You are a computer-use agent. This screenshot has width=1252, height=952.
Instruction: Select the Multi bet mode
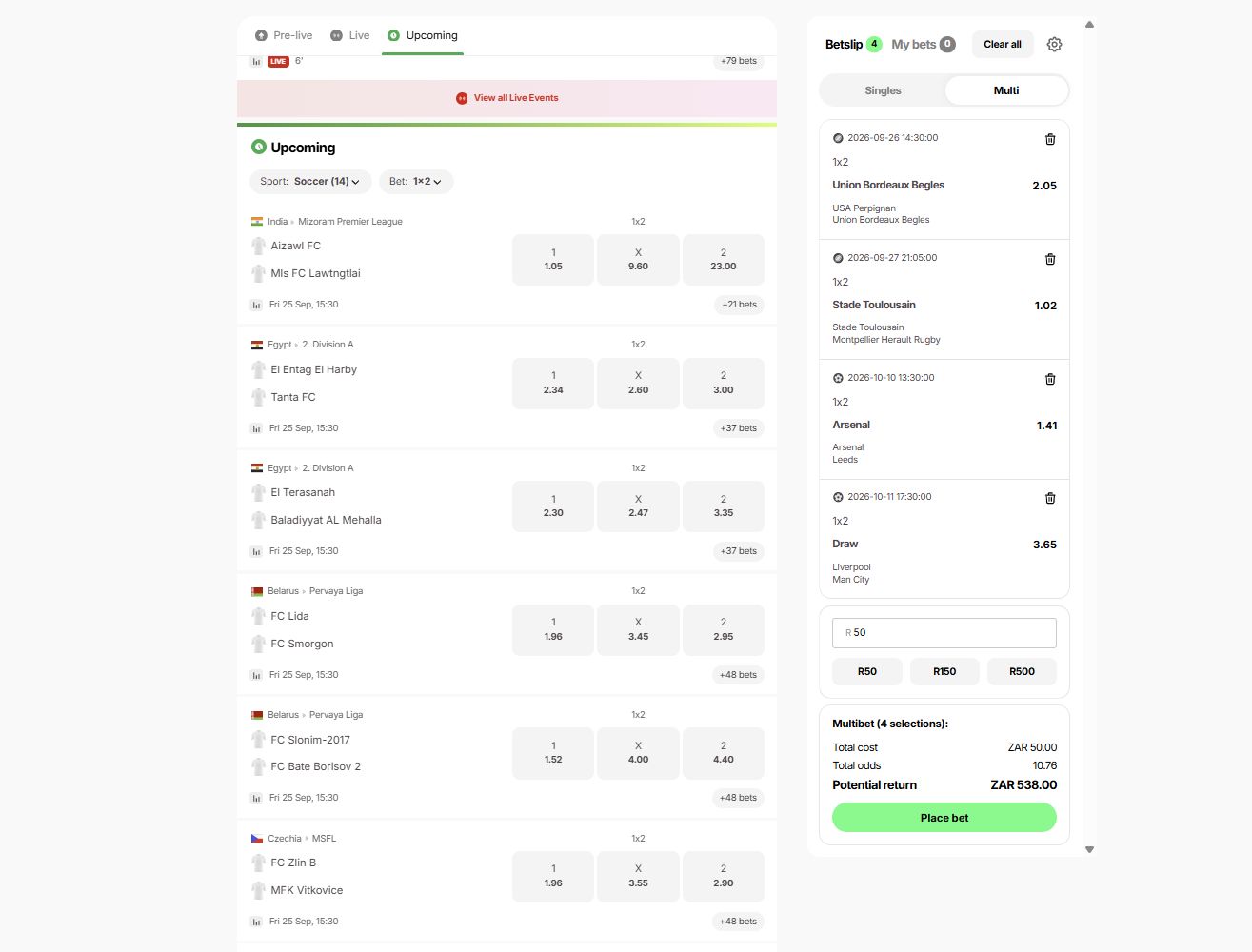pos(1006,90)
